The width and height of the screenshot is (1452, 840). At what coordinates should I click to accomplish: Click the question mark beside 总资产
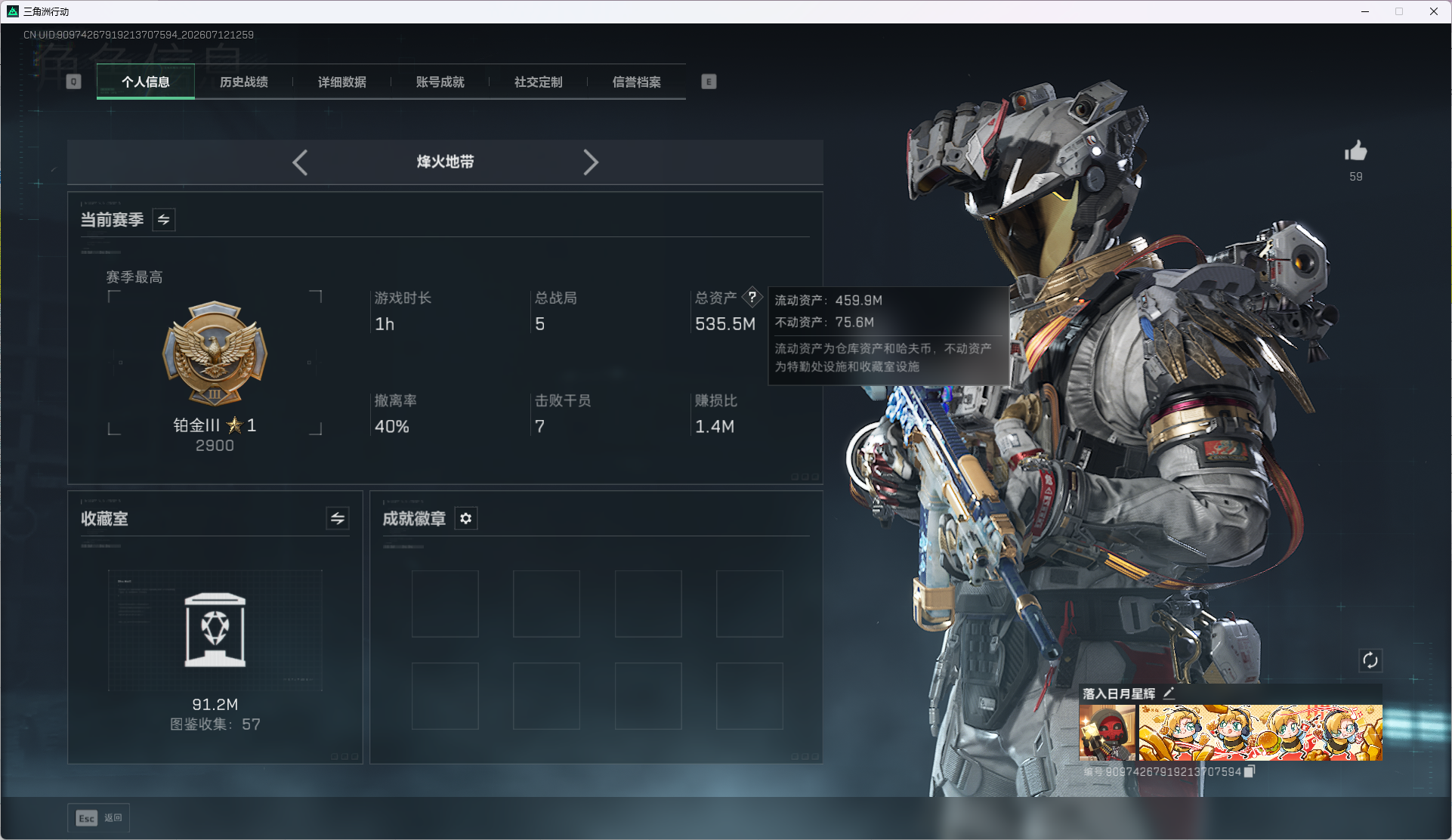(x=752, y=297)
